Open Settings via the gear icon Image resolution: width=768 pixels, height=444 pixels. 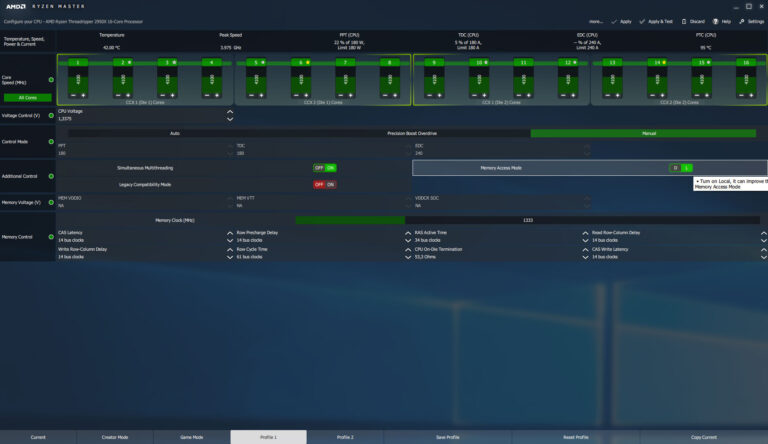point(742,21)
